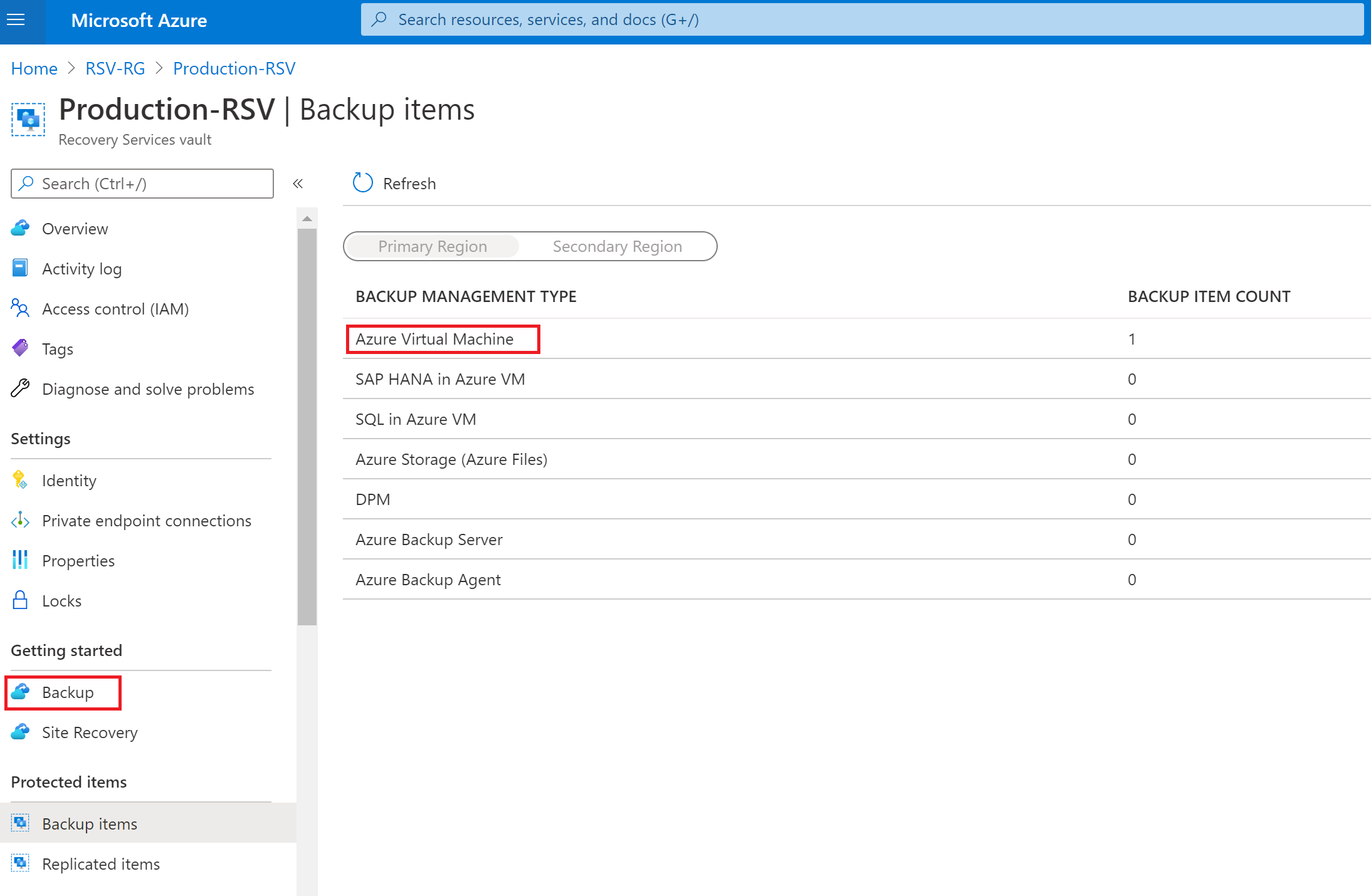The width and height of the screenshot is (1371, 896).
Task: Switch to the Backup items page
Action: (x=90, y=823)
